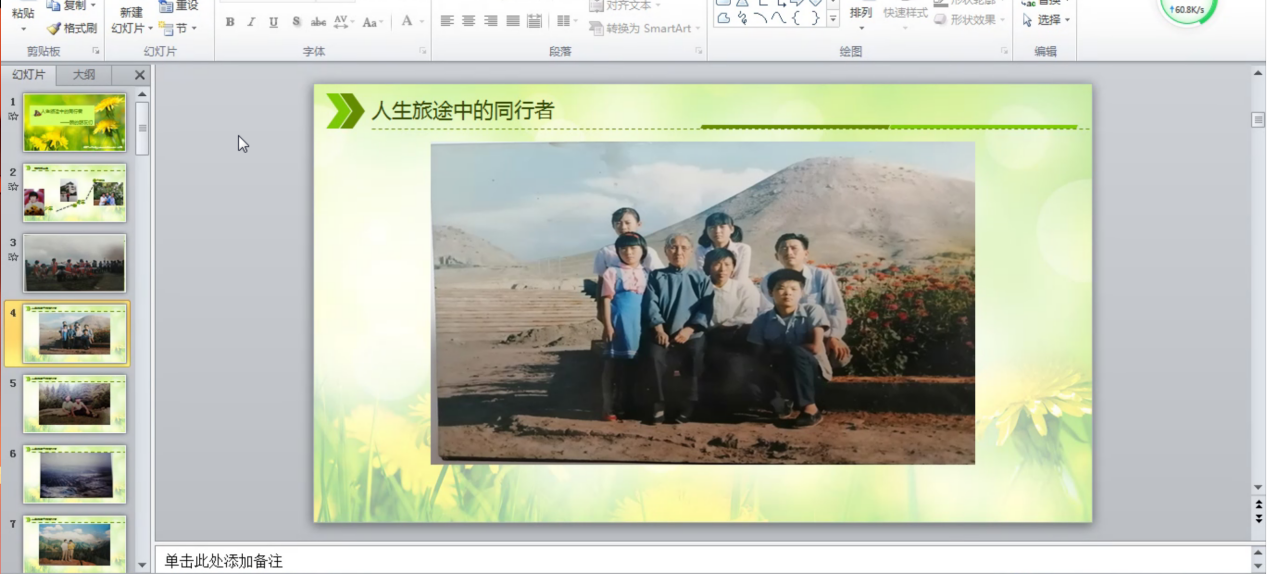This screenshot has width=1267, height=574.
Task: Underline the selected text
Action: [x=273, y=22]
